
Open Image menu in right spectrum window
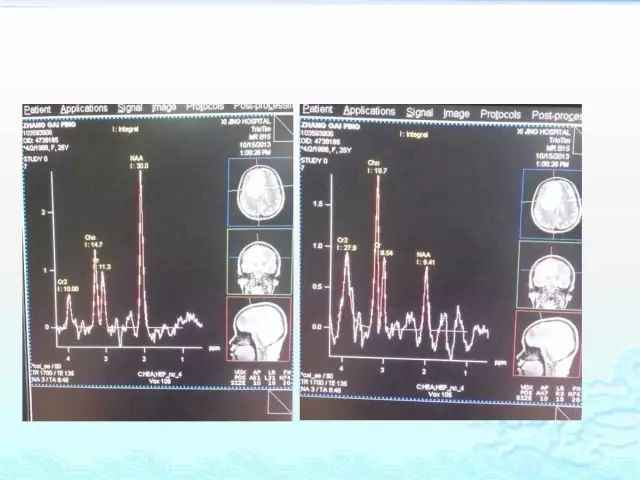(x=456, y=113)
